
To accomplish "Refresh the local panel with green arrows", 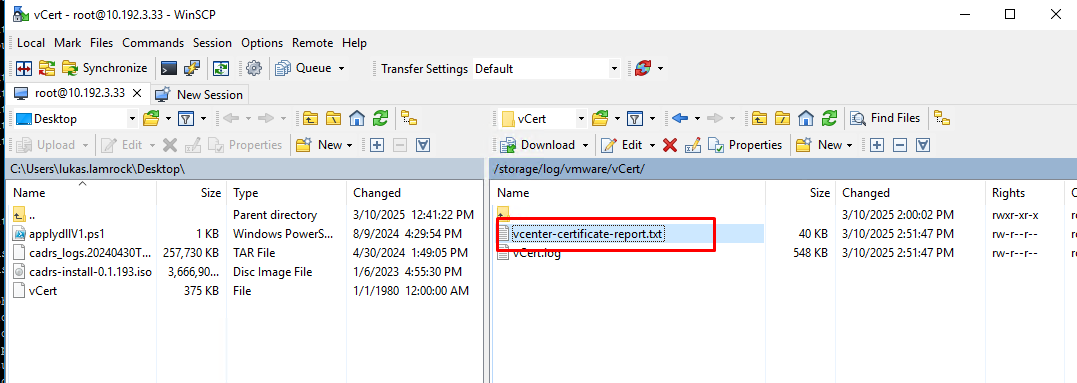I will pos(380,119).
